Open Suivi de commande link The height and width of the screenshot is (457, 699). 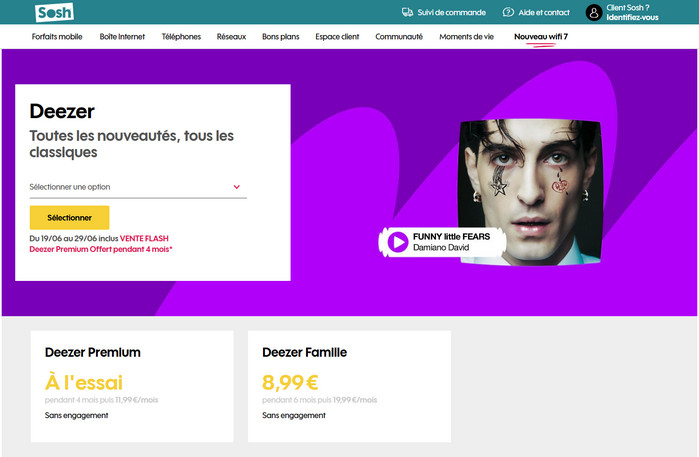452,12
